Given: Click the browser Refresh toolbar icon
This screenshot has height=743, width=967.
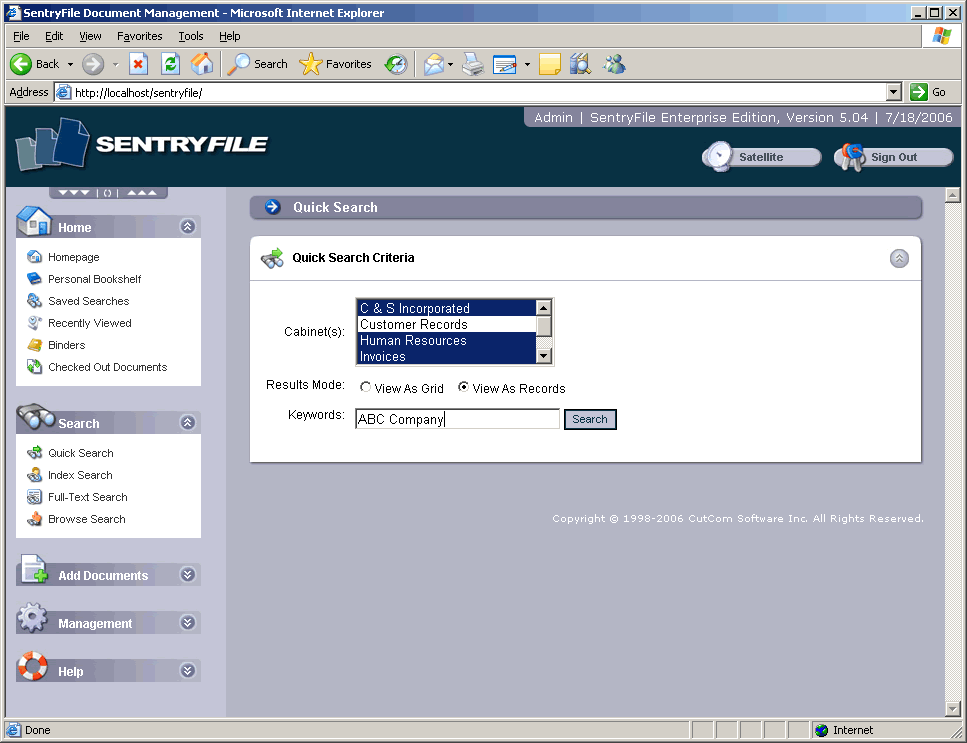Looking at the screenshot, I should 170,64.
